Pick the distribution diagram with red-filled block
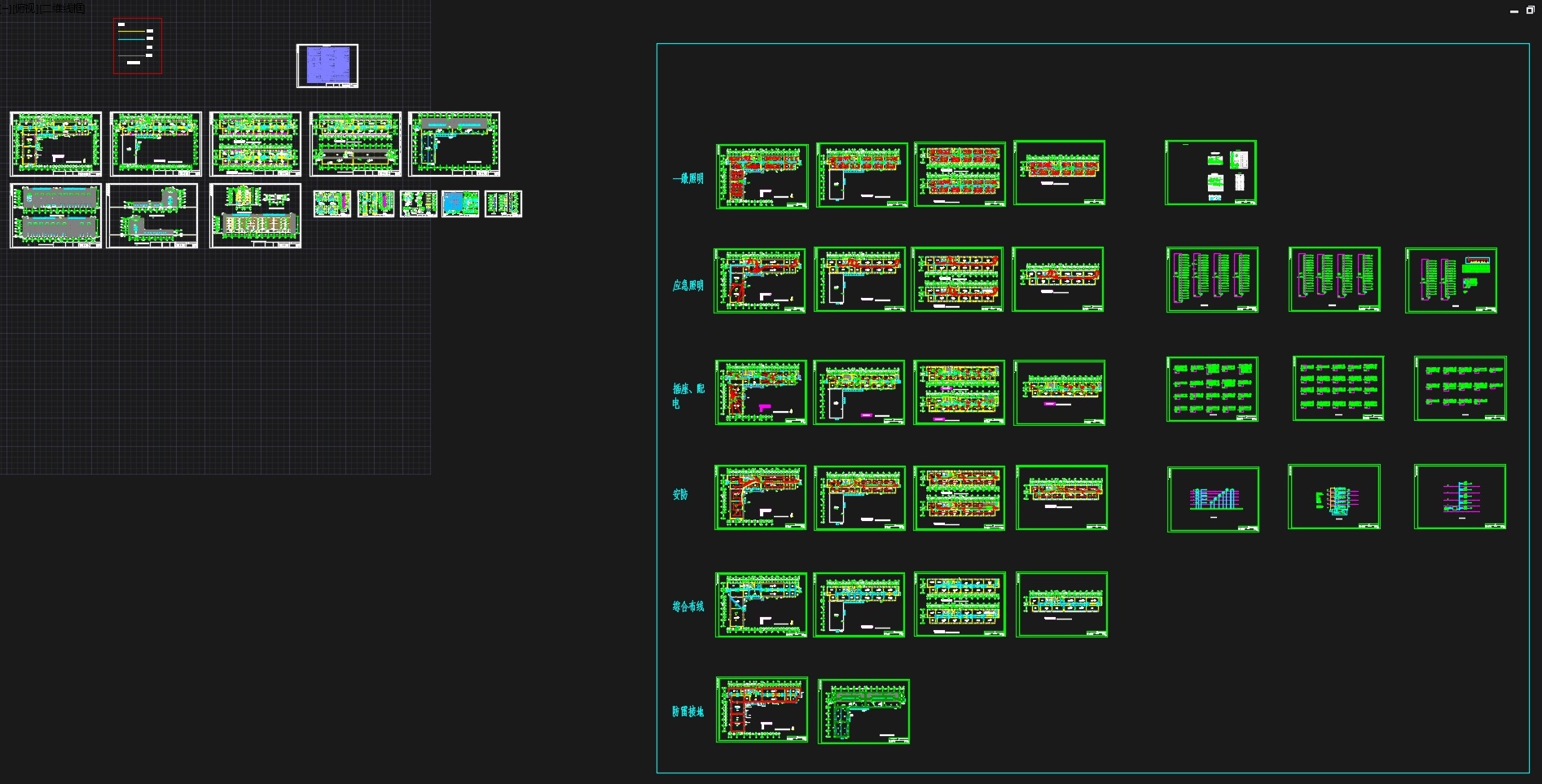This screenshot has width=1542, height=784. [1452, 280]
